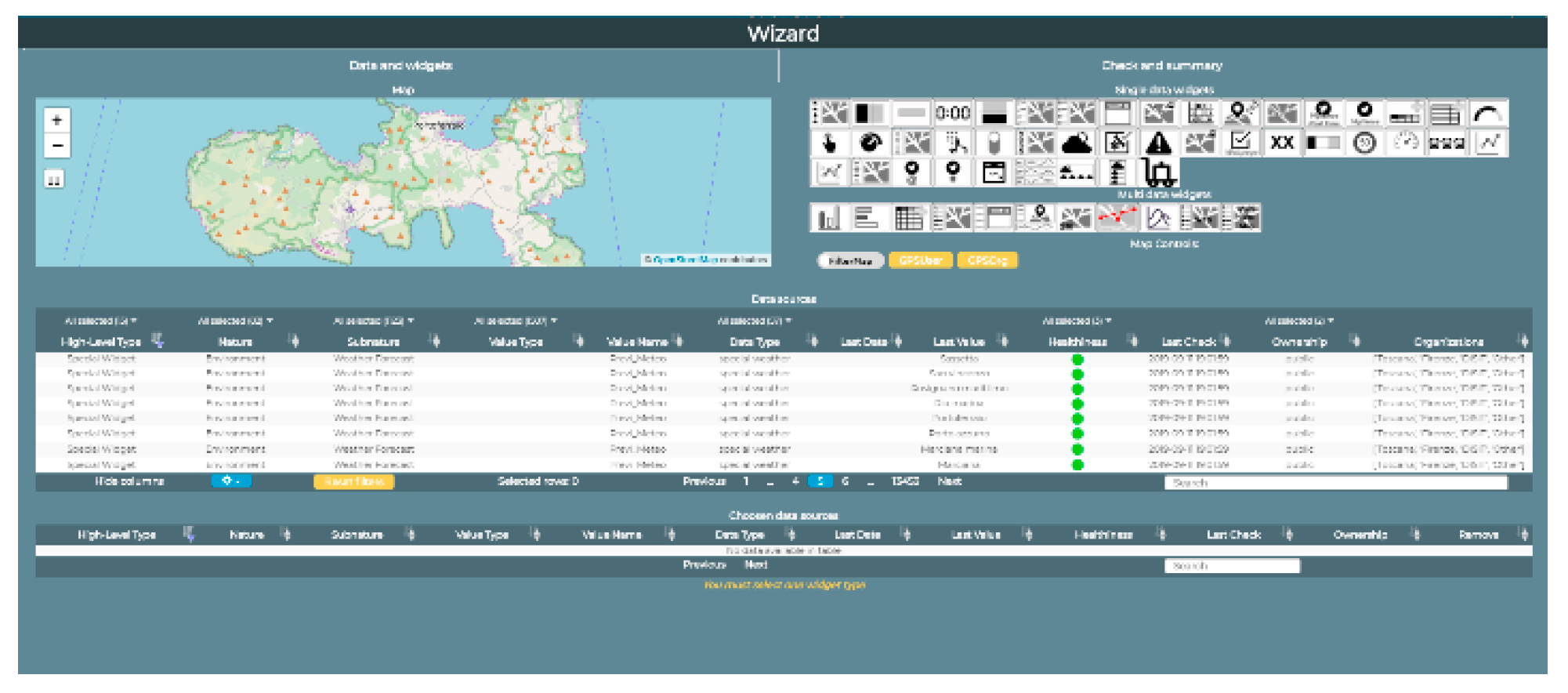Select the 0:00 clock widget icon
The width and height of the screenshot is (1568, 693).
[952, 114]
